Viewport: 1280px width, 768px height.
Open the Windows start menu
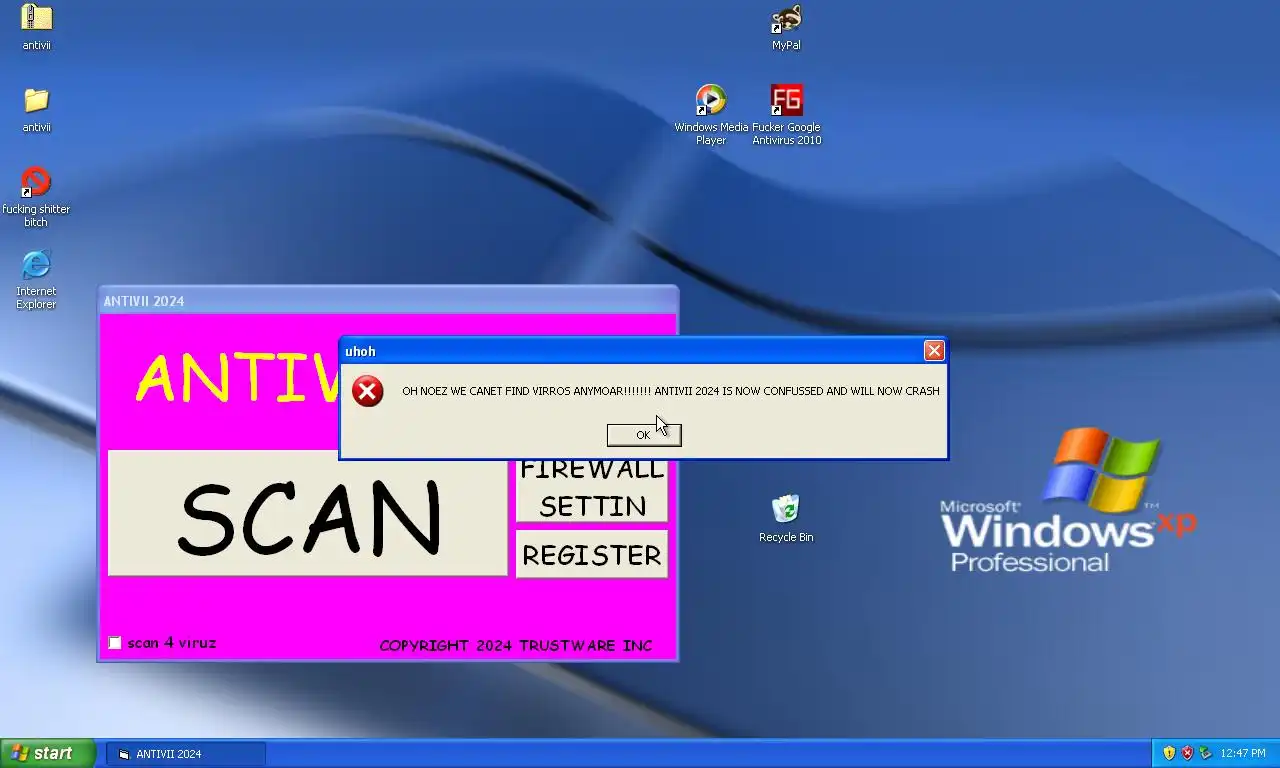[48, 753]
